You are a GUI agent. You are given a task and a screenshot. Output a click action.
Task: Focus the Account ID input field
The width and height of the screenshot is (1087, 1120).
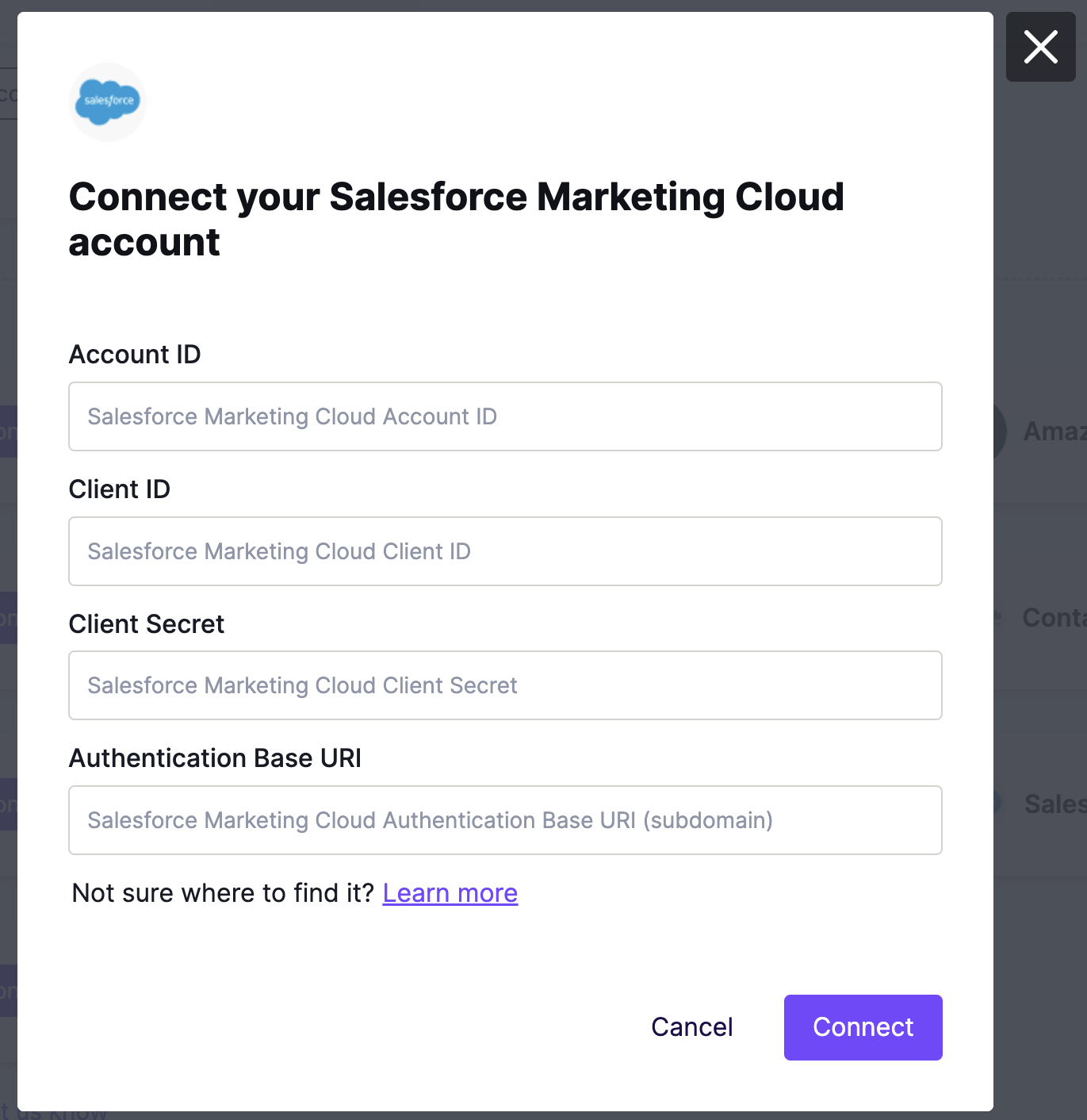tap(505, 416)
